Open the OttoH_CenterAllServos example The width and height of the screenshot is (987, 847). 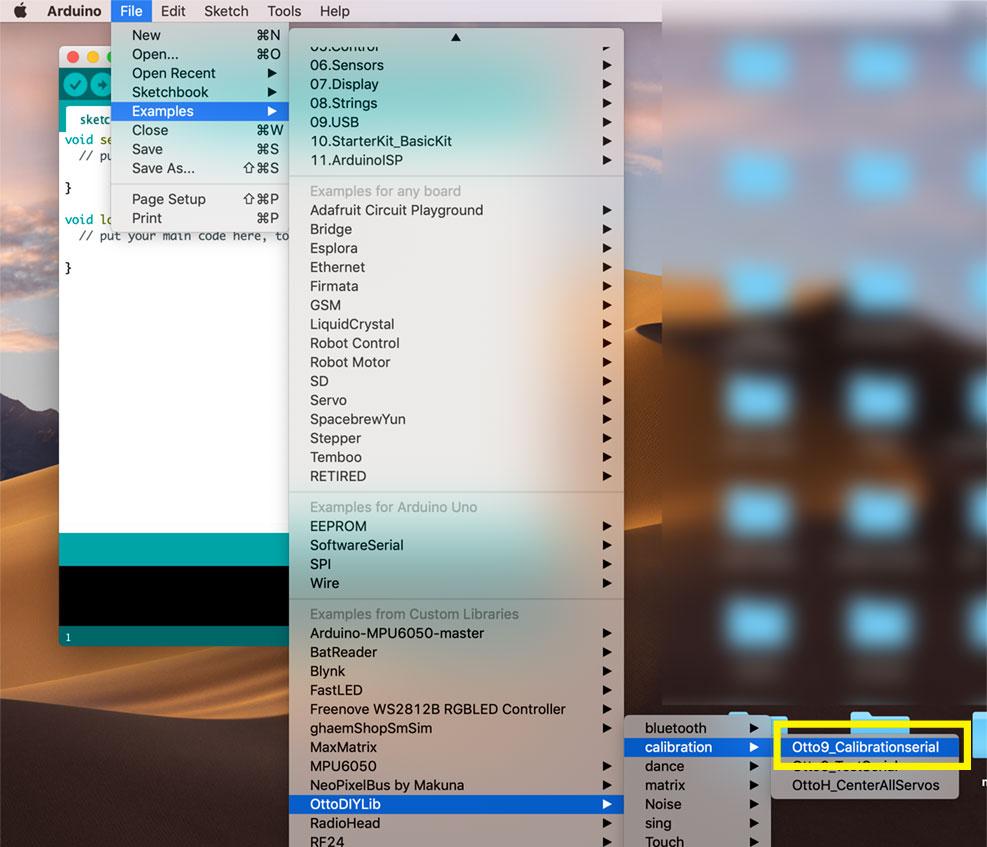click(865, 785)
